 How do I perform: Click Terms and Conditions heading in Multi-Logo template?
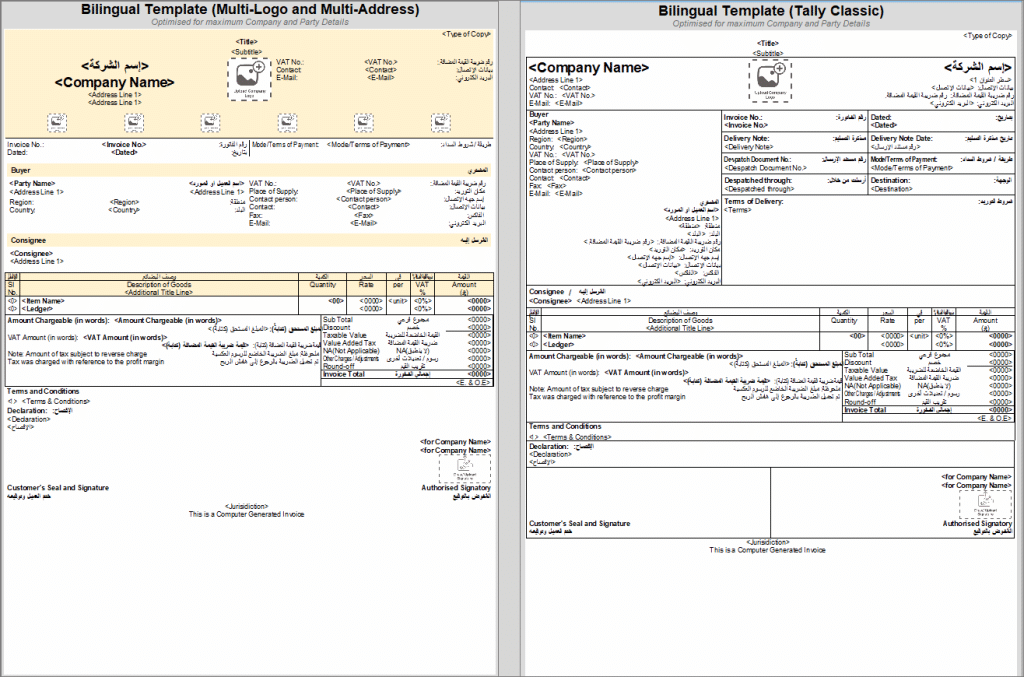click(x=43, y=392)
